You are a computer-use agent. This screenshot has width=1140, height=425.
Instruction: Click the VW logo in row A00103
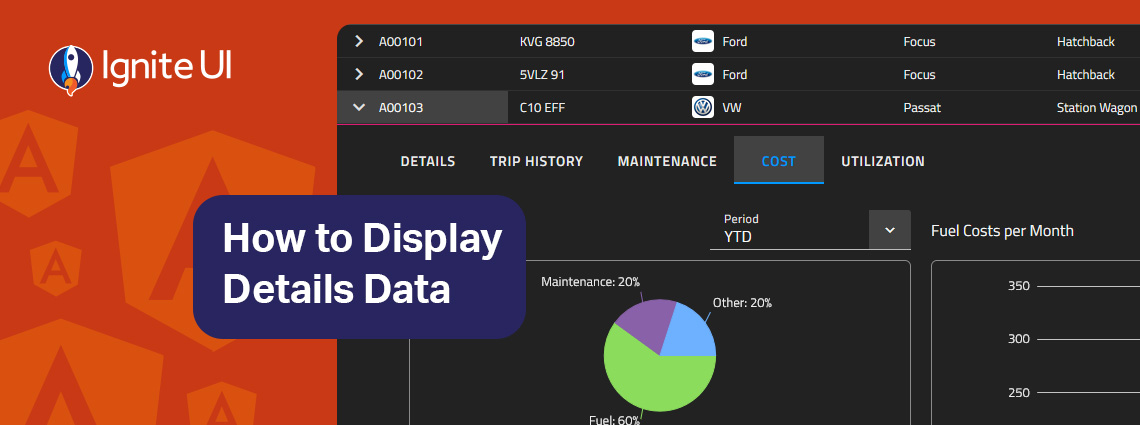click(702, 107)
